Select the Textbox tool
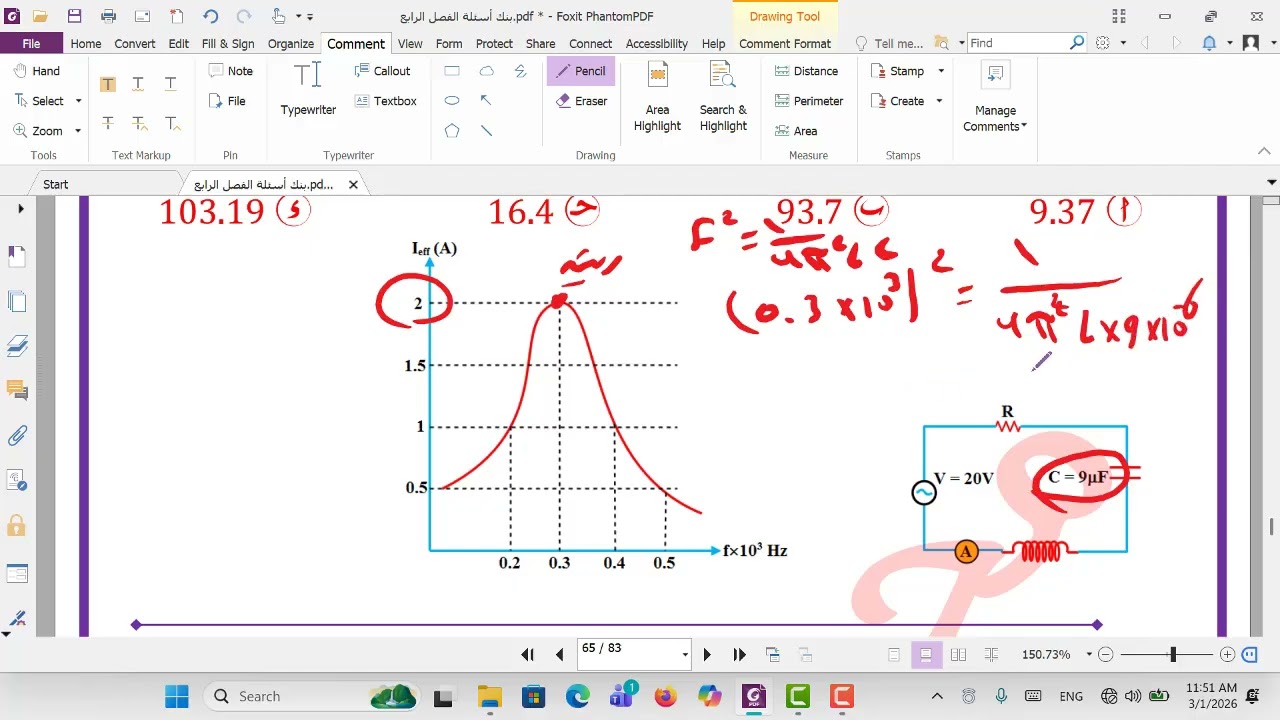1280x720 pixels. [385, 101]
